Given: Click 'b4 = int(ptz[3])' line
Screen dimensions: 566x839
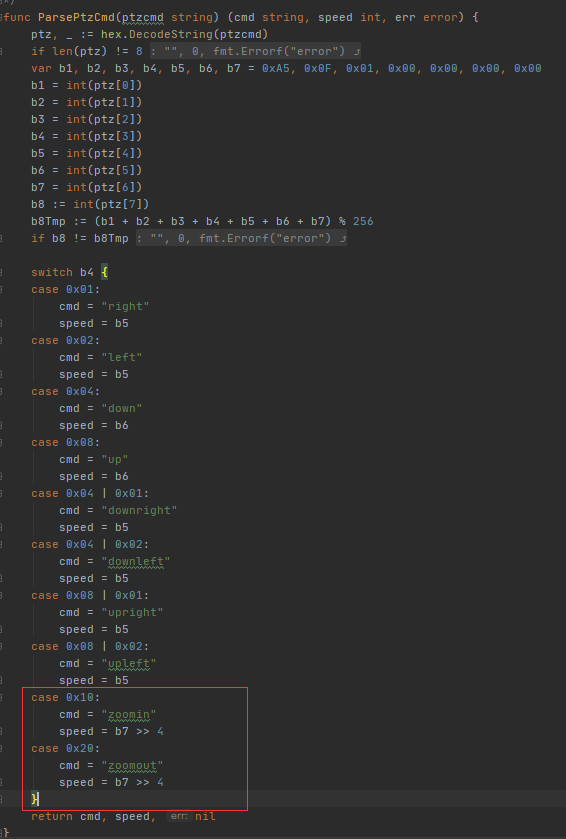Looking at the screenshot, I should tap(87, 136).
